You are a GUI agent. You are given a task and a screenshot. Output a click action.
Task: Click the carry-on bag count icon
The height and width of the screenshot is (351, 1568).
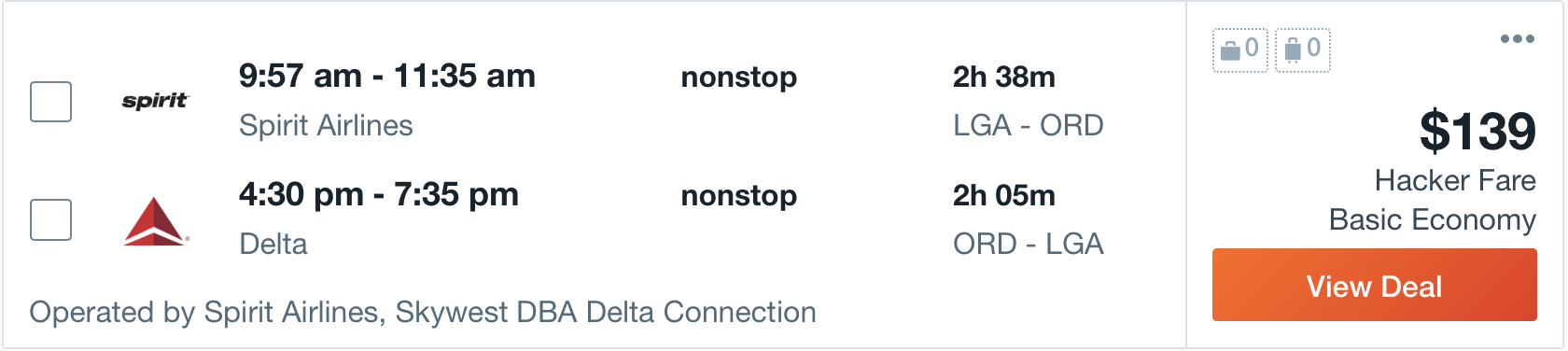[x=1240, y=49]
